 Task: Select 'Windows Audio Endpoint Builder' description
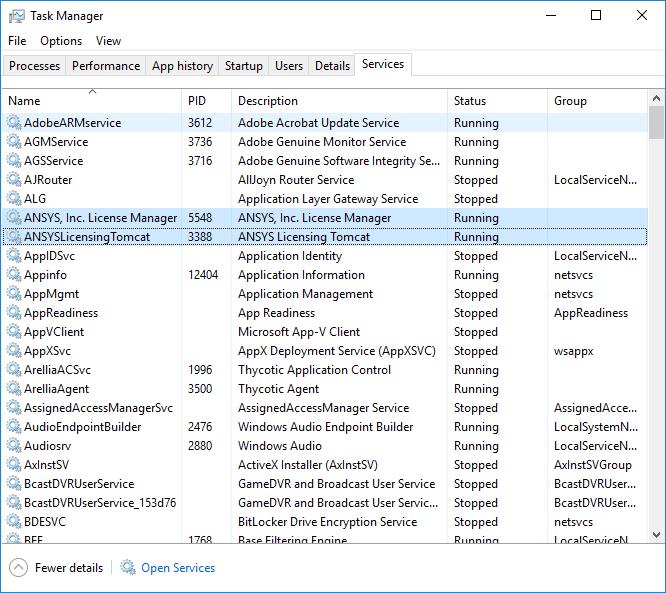click(x=325, y=426)
